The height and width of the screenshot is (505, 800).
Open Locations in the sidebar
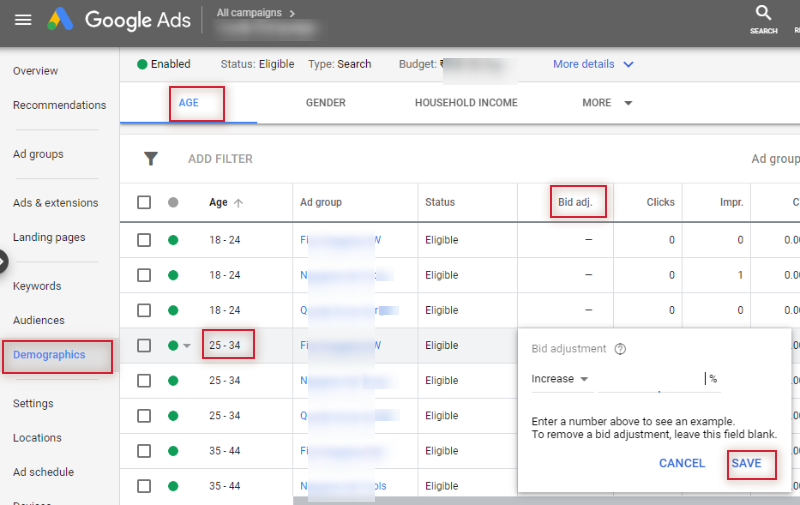tap(37, 438)
